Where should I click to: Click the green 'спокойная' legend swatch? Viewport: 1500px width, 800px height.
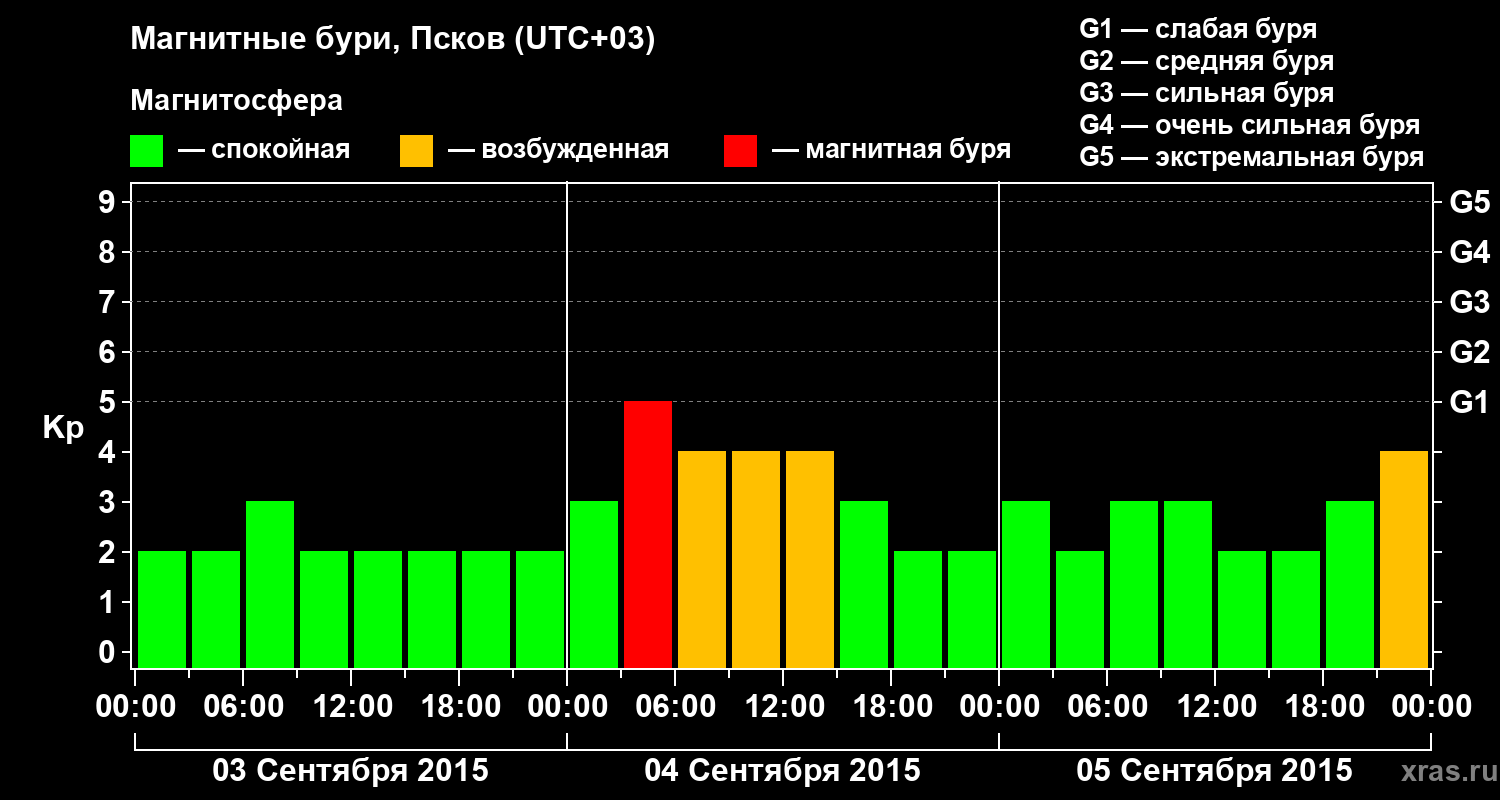[146, 151]
